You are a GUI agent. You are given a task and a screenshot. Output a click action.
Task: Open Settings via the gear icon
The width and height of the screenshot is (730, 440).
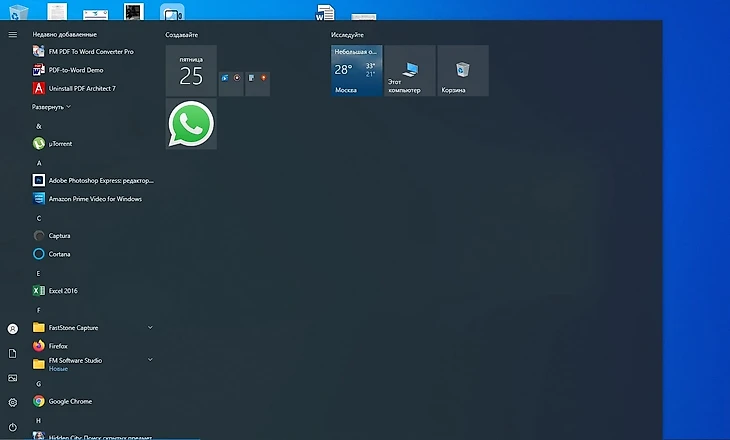(13, 402)
